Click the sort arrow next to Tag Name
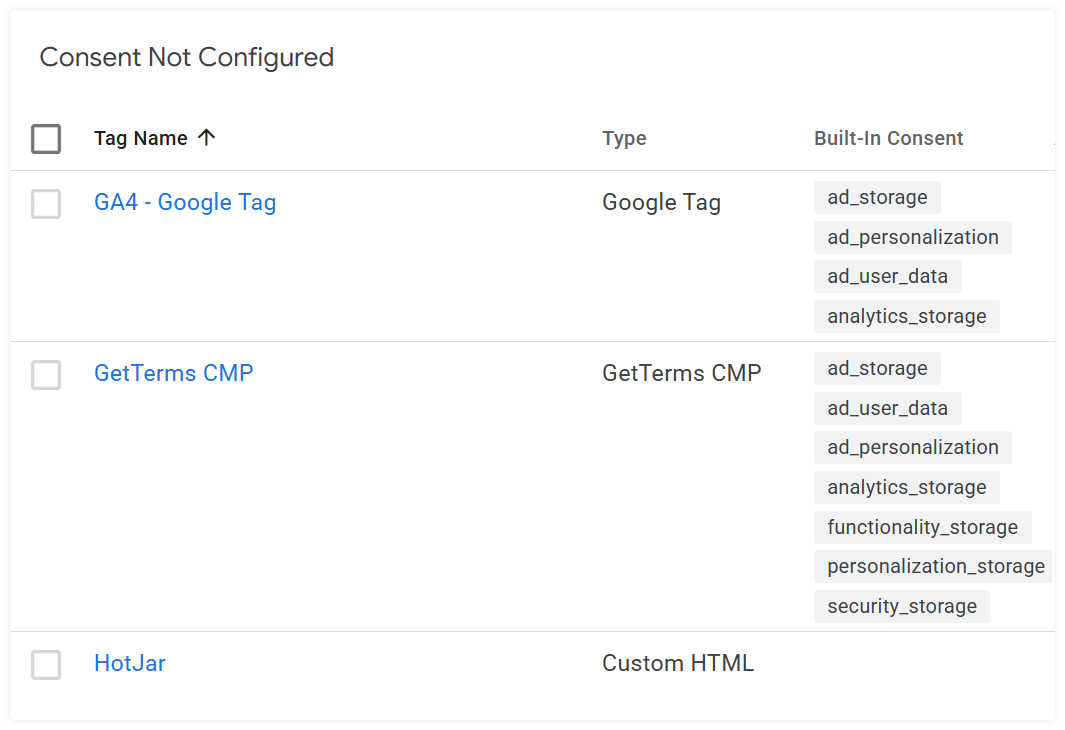Viewport: 1065px width, 730px height. click(206, 138)
